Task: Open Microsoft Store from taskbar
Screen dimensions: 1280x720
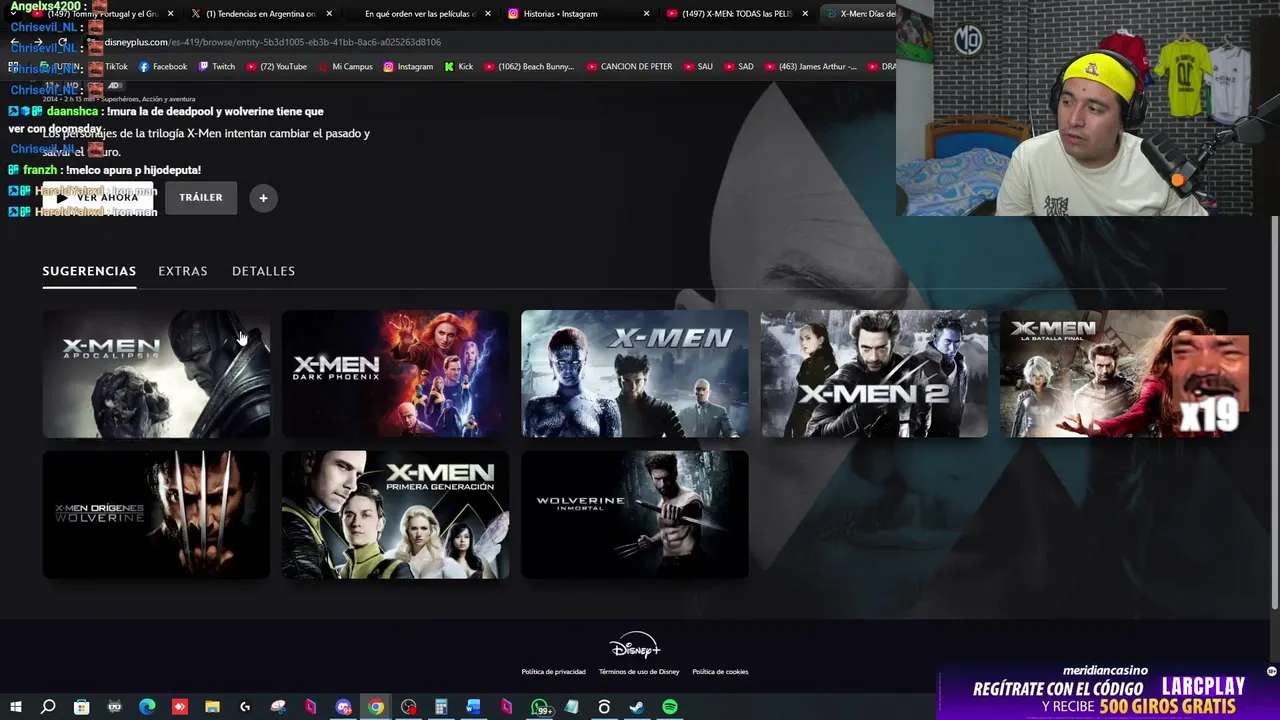Action: [x=81, y=707]
